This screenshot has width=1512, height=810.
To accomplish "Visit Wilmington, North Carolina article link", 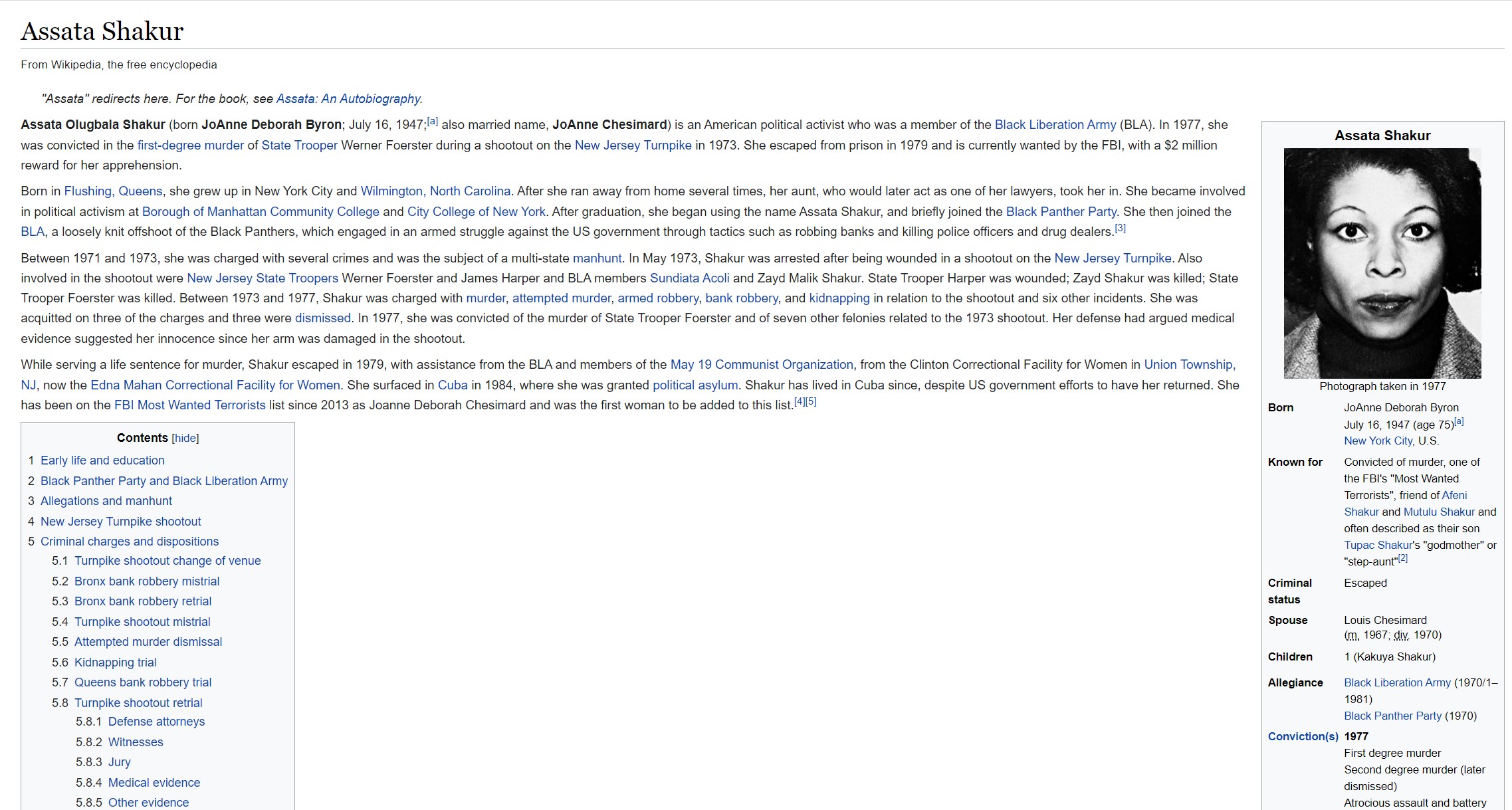I will pos(435,191).
